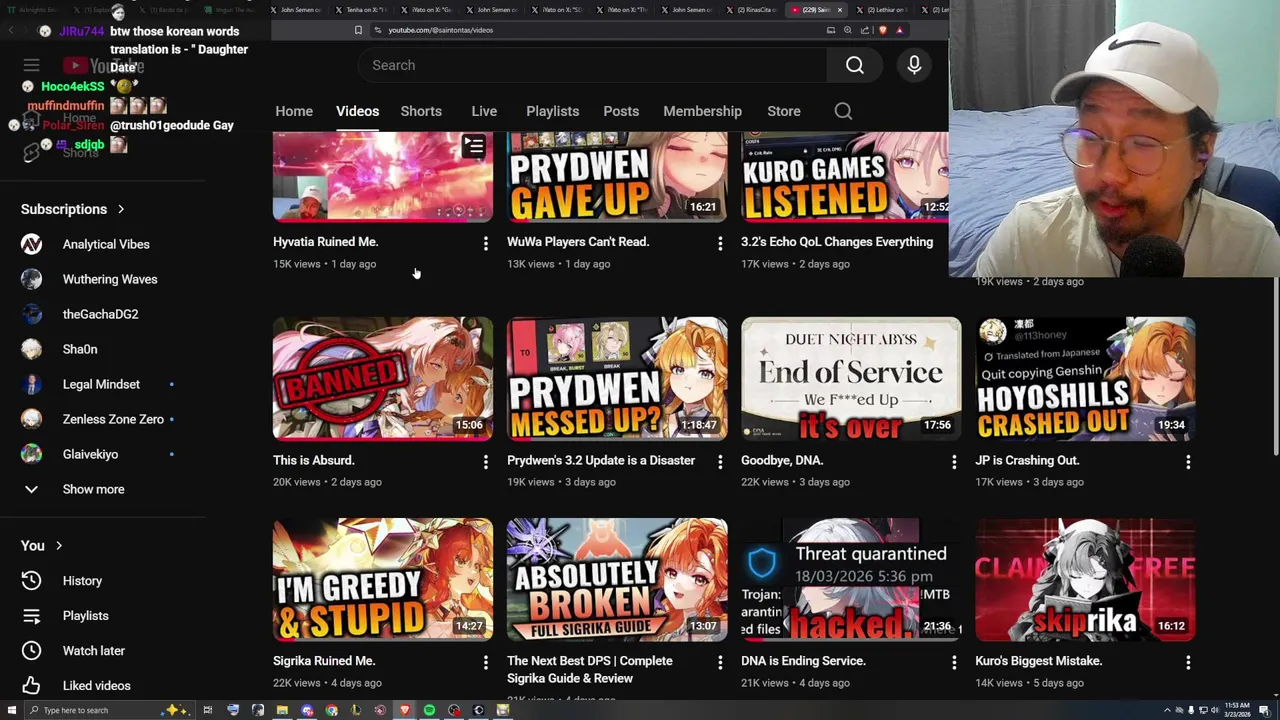1280x720 pixels.
Task: Open the BANNED 'This is Absurd' thumbnail
Action: 383,379
